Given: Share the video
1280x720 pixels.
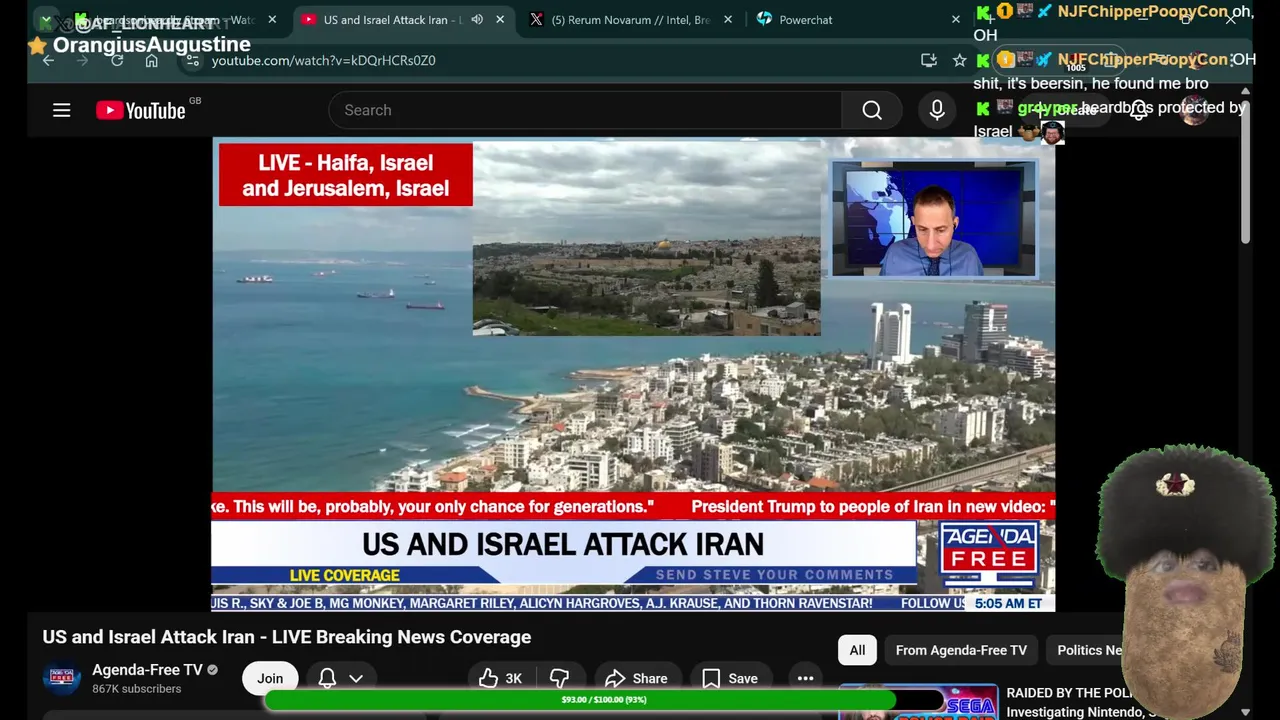Looking at the screenshot, I should click(636, 678).
